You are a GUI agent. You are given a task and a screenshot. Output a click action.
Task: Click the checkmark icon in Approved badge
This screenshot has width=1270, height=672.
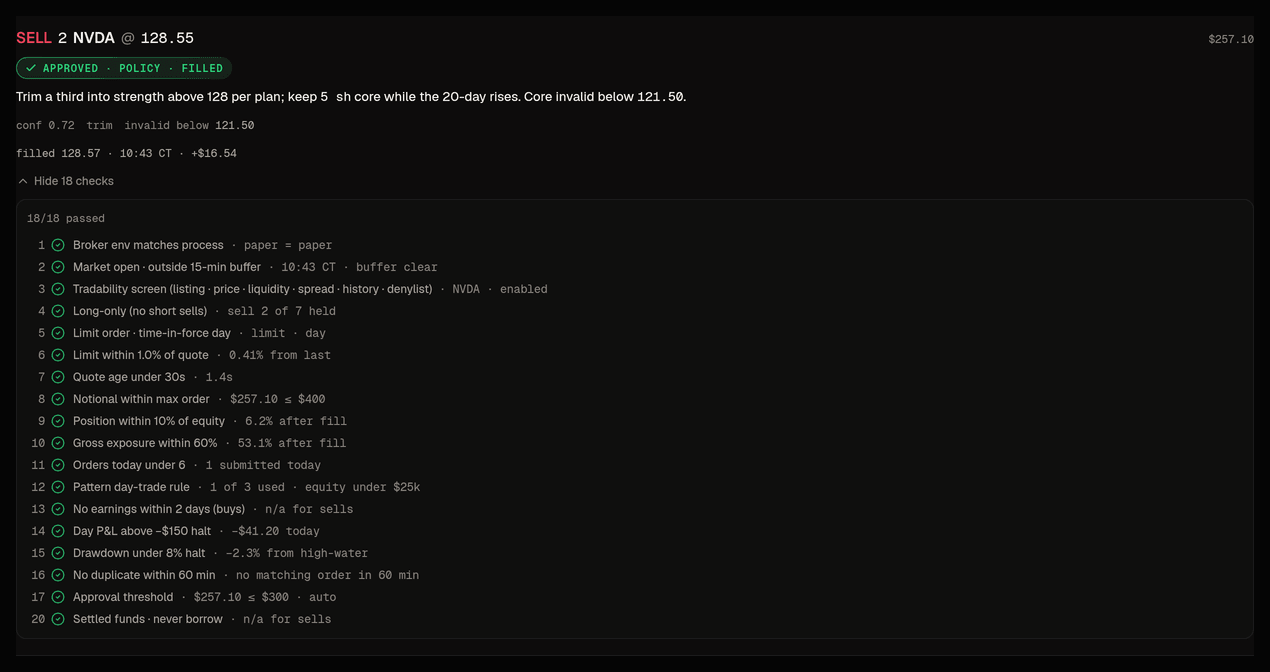31,68
